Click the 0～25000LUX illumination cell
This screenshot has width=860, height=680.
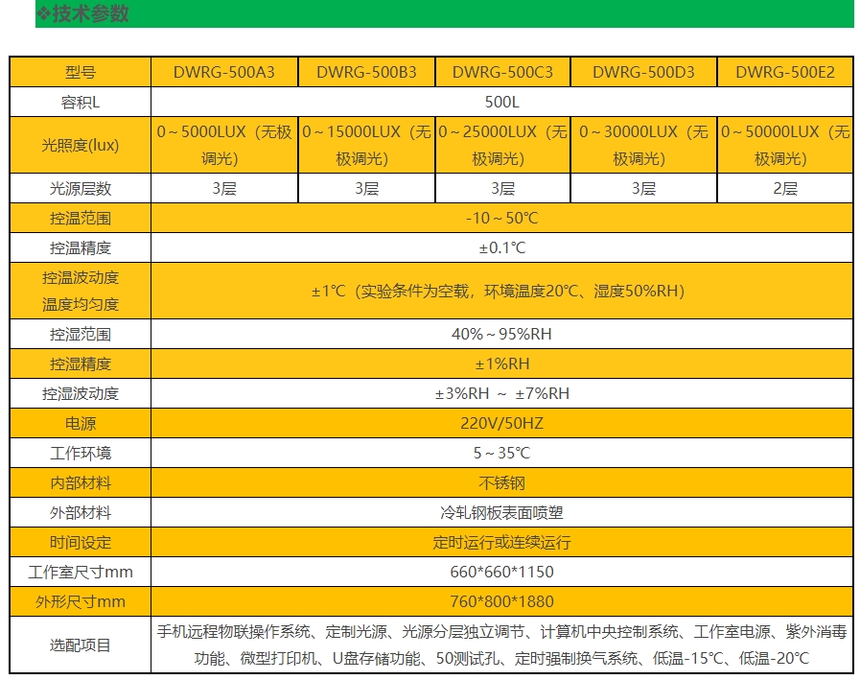[x=502, y=145]
